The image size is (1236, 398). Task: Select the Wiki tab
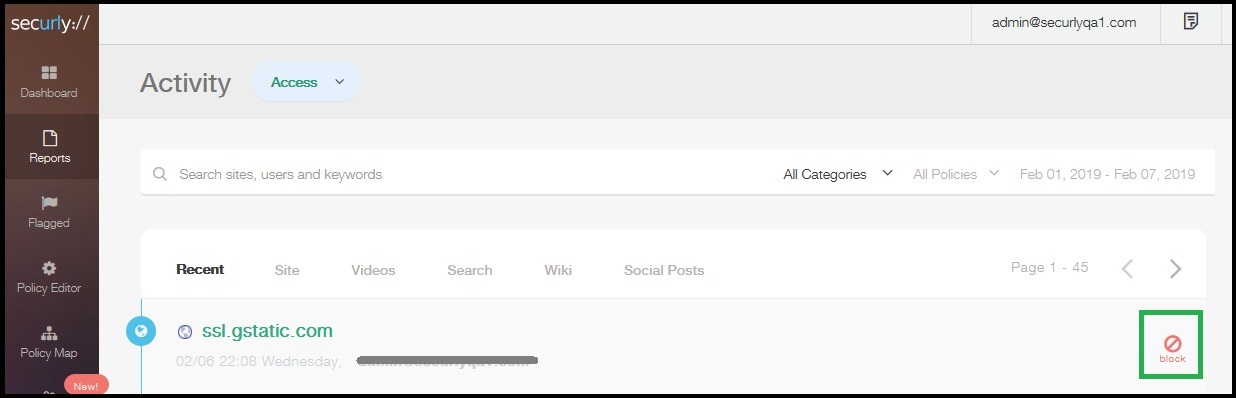click(558, 270)
